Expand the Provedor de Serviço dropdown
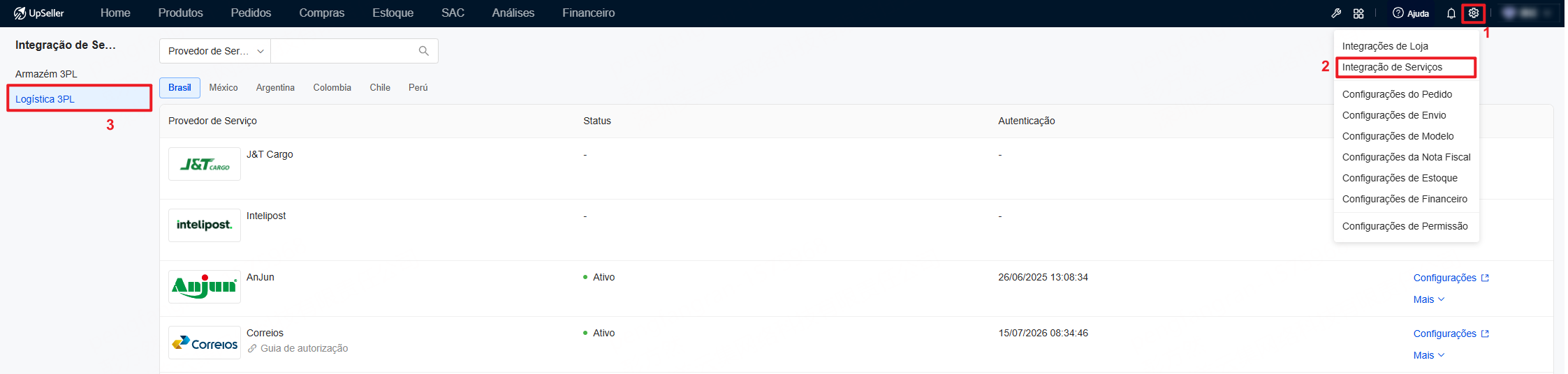 [215, 51]
